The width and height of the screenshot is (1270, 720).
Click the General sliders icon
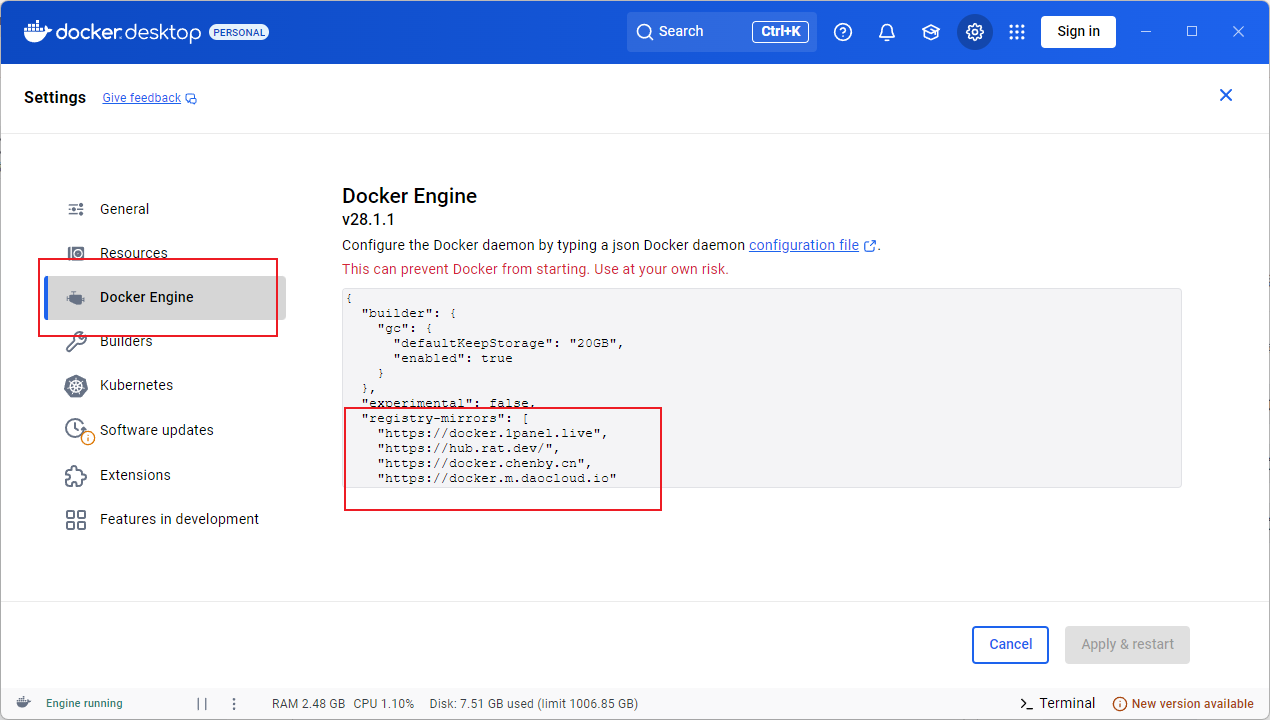(76, 209)
